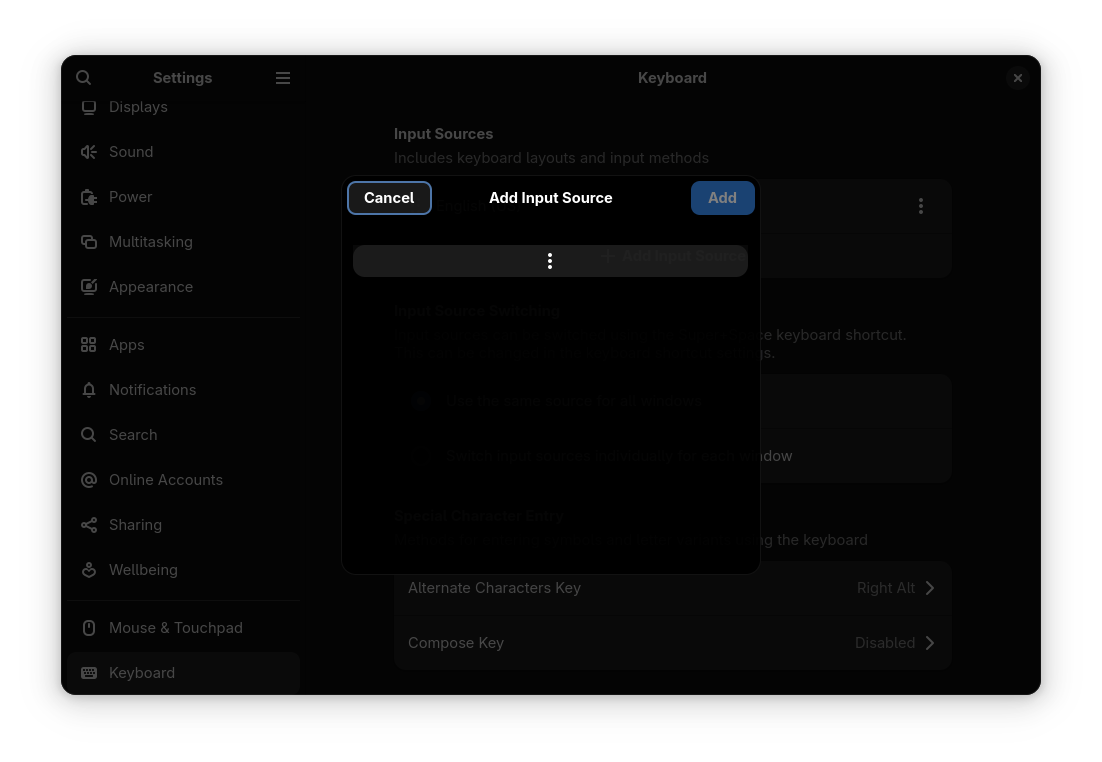Click the 'Keyboard' header title
Screen dimensions: 1102x762
click(x=673, y=77)
